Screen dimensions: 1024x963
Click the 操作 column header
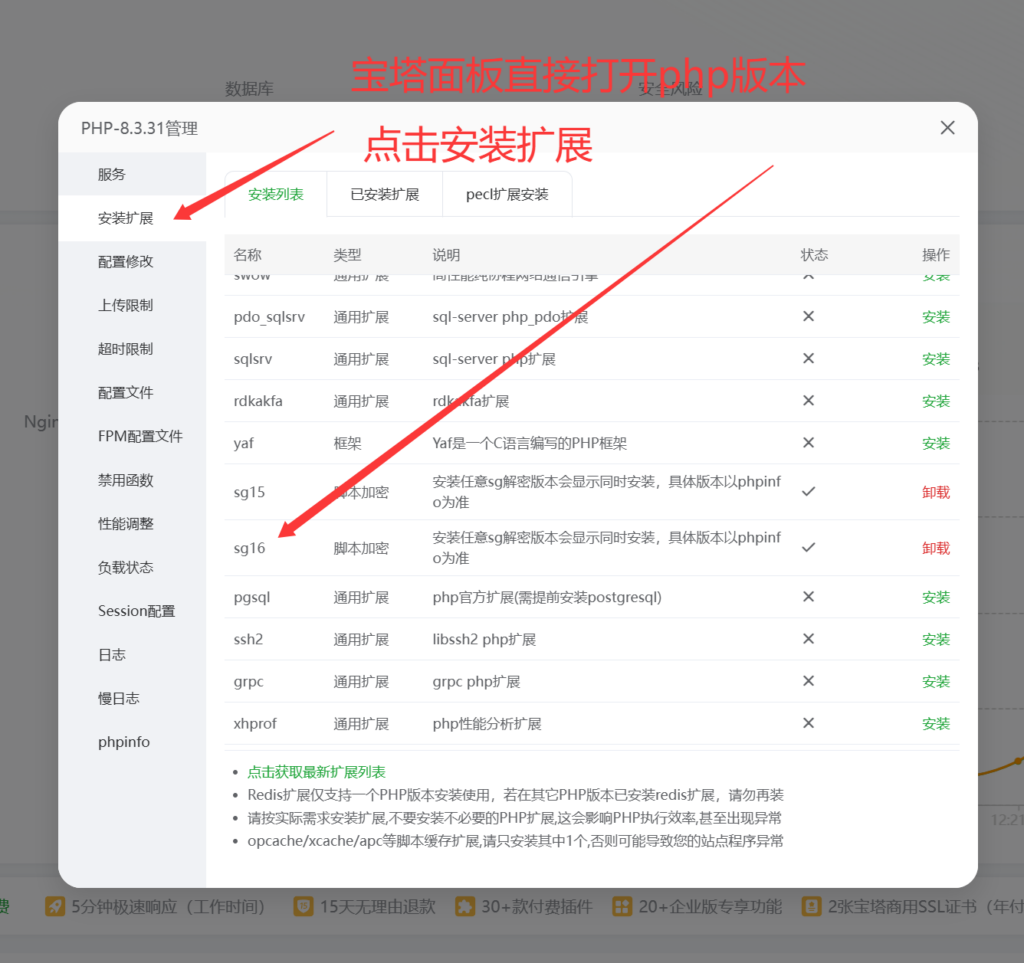pos(936,255)
